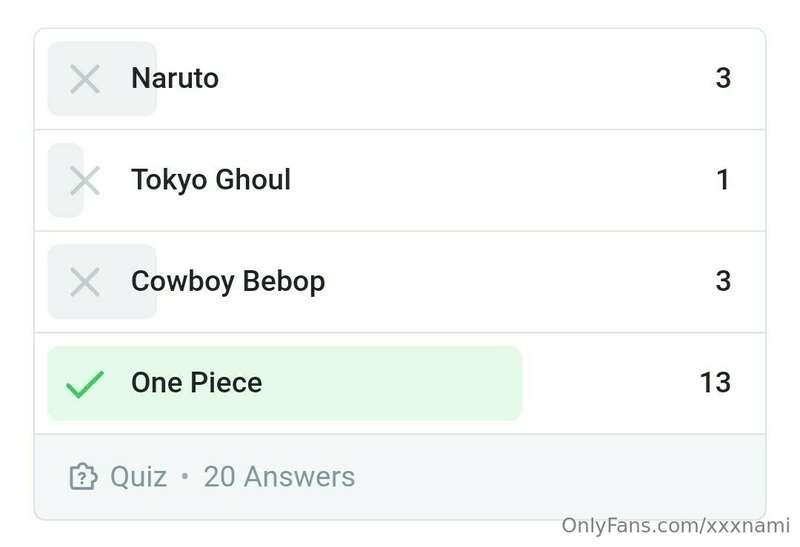Click the OnlyFans.com/xxxnami watermark link
This screenshot has height=547, width=800.
676,525
